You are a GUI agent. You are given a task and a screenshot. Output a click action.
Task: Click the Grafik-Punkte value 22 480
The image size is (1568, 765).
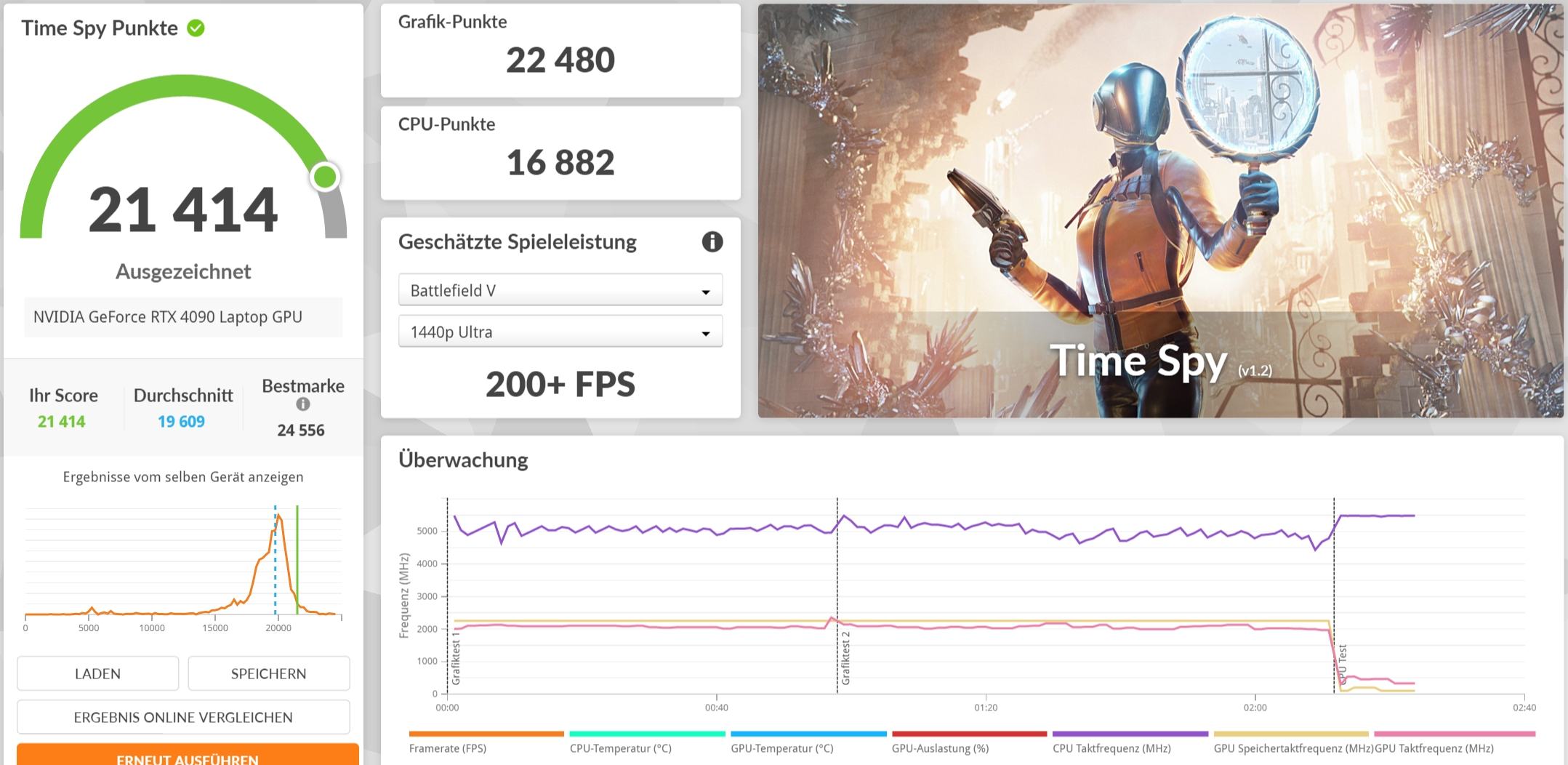560,60
